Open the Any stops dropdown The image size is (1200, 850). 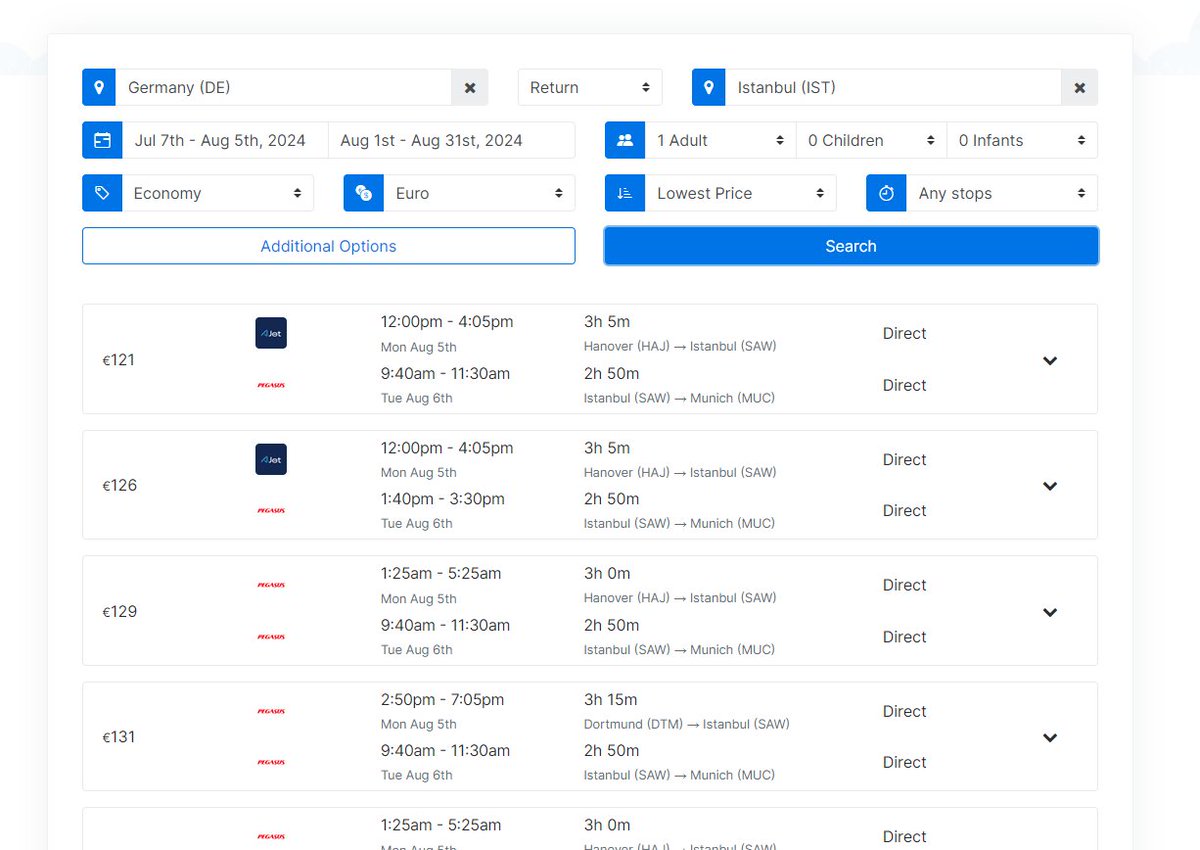click(1002, 193)
